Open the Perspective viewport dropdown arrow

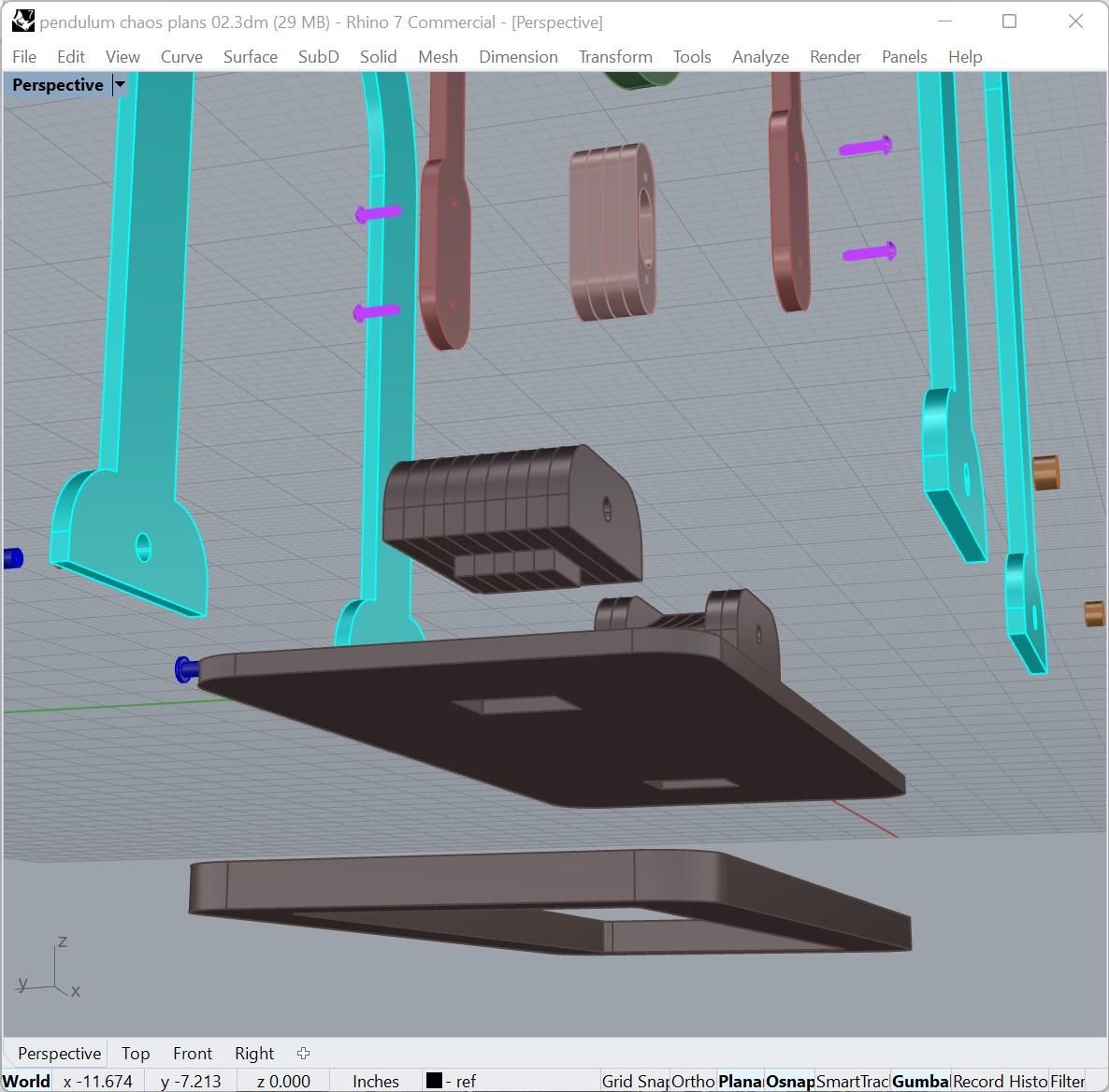tap(120, 85)
